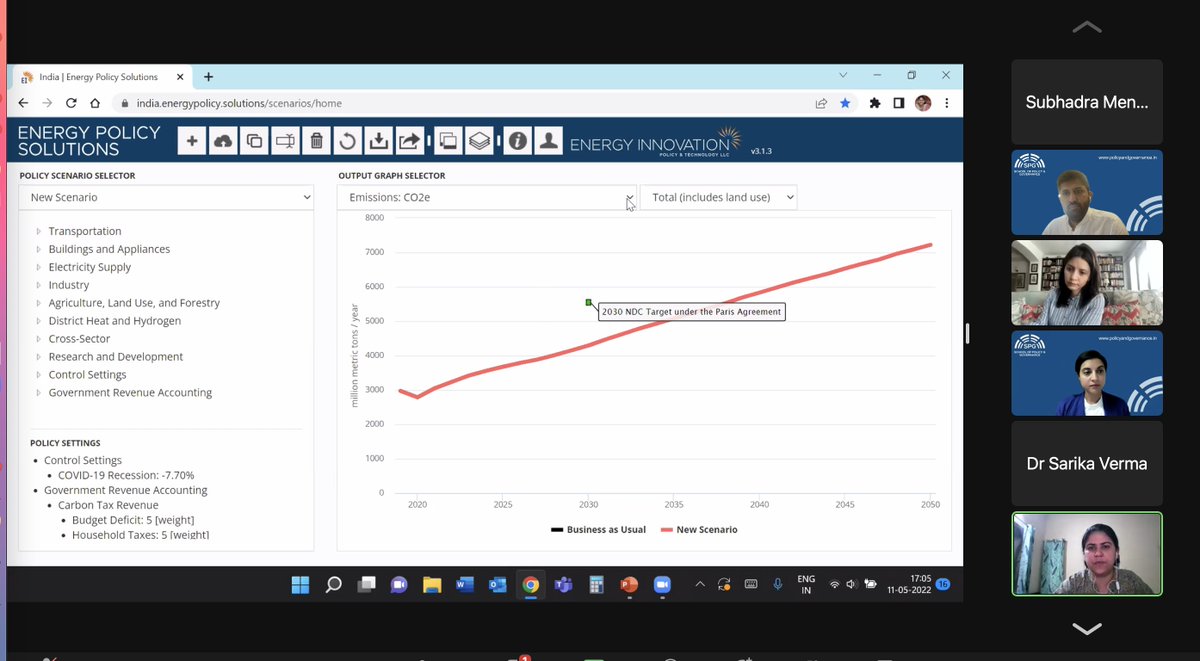Click the multiple windows display icon

pos(448,141)
